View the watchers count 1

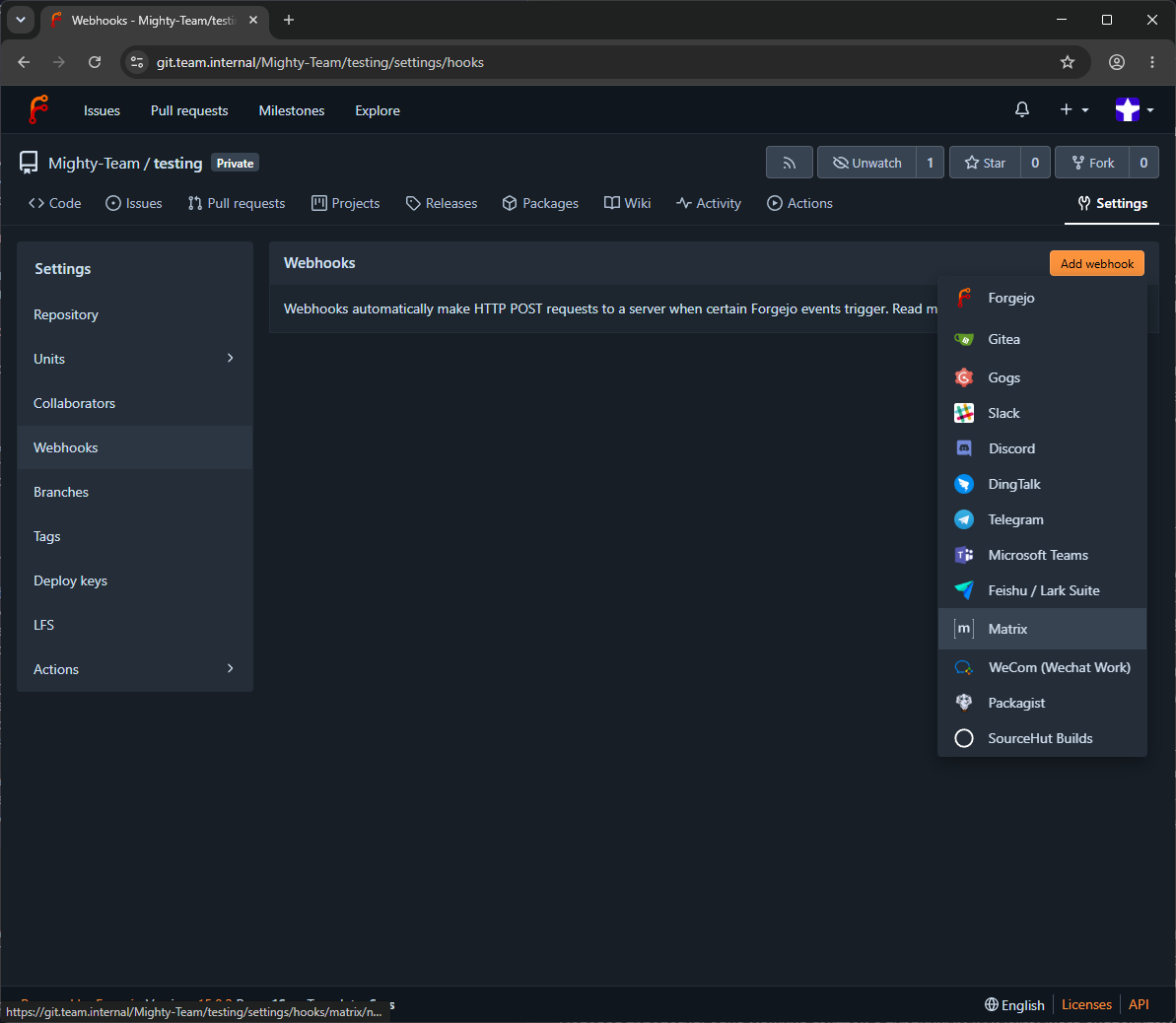pos(930,163)
